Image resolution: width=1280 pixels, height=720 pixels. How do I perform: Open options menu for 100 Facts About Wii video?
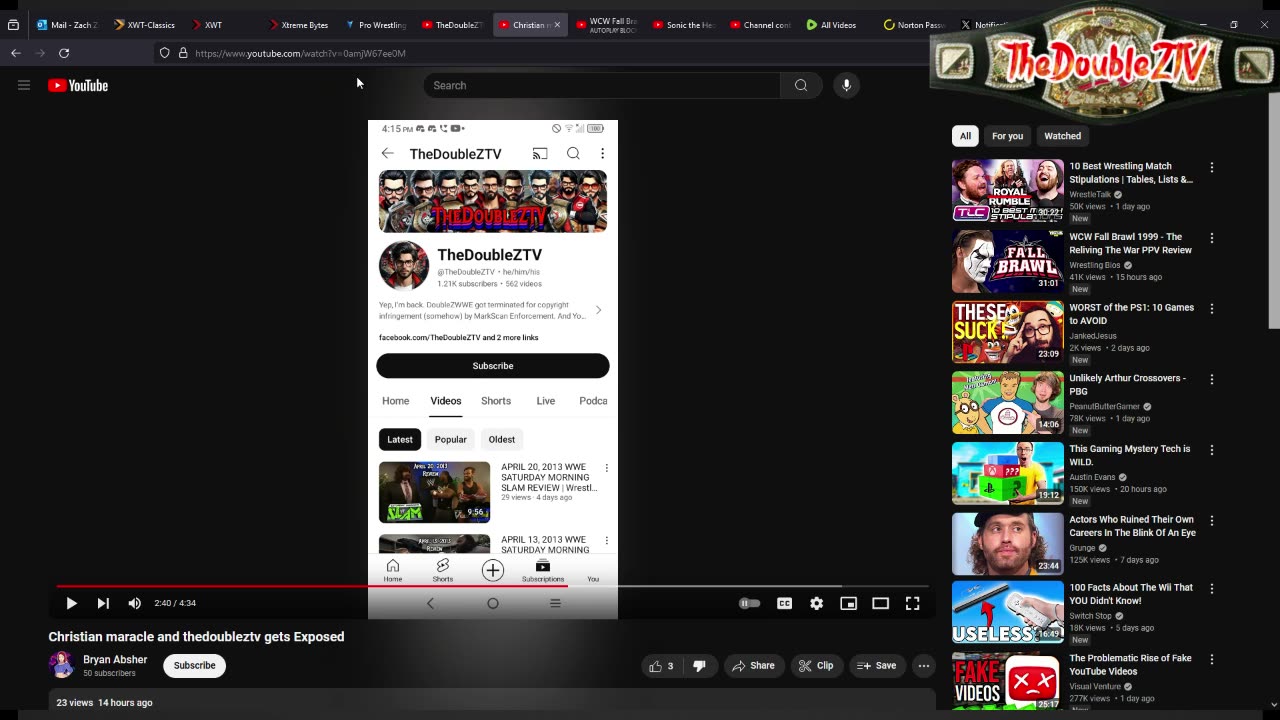click(1212, 589)
